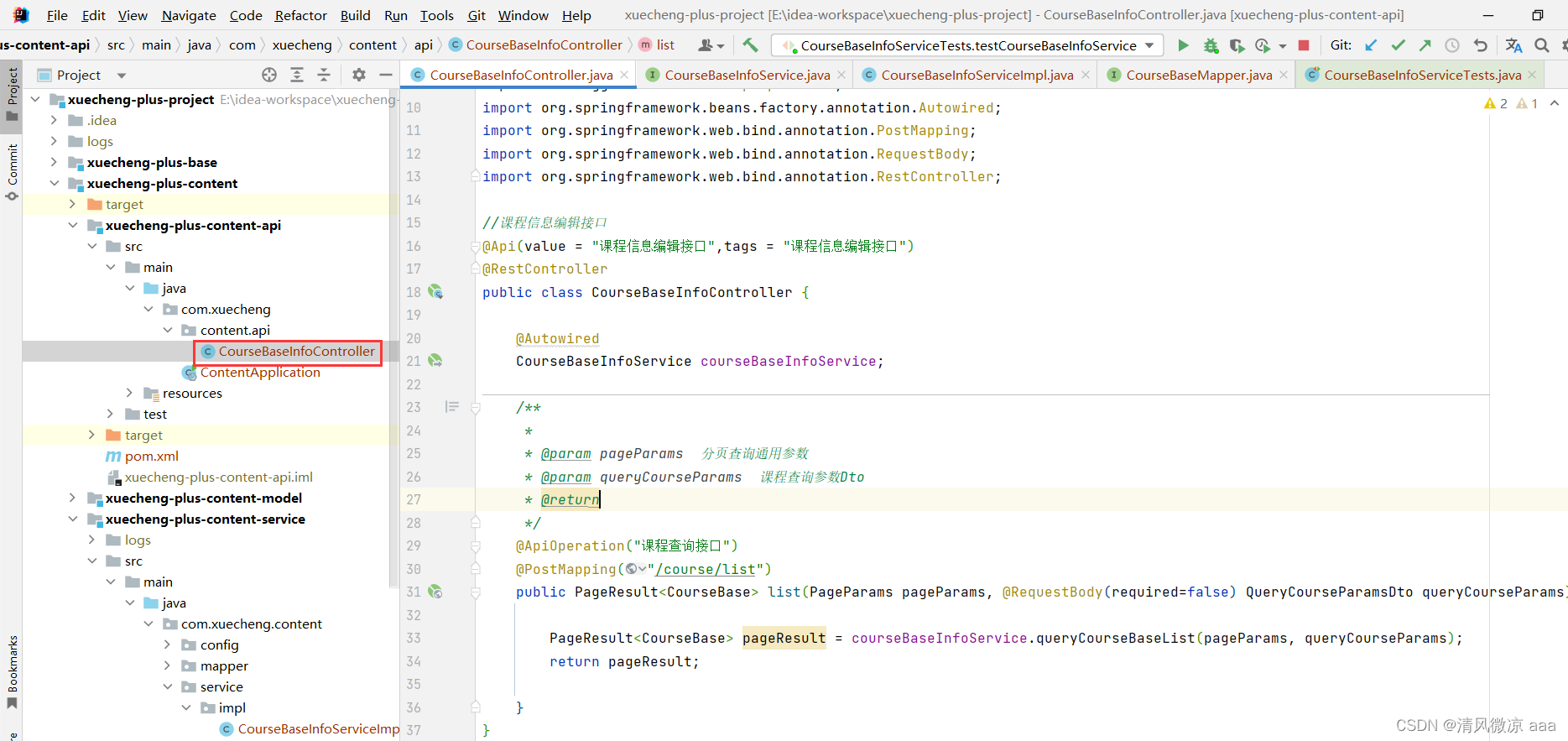Switch to CourseBaseInfoService.java tab

point(747,75)
